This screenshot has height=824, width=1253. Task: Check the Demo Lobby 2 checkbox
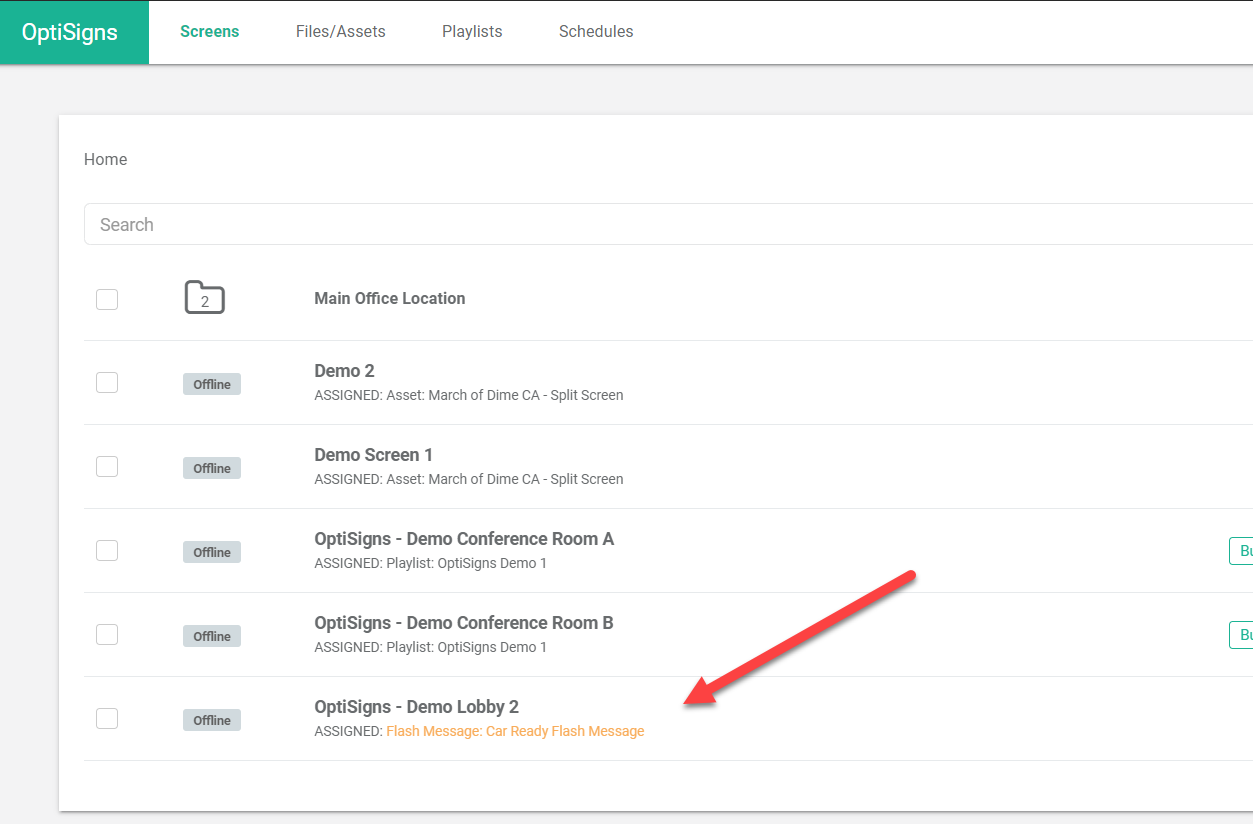click(x=107, y=719)
